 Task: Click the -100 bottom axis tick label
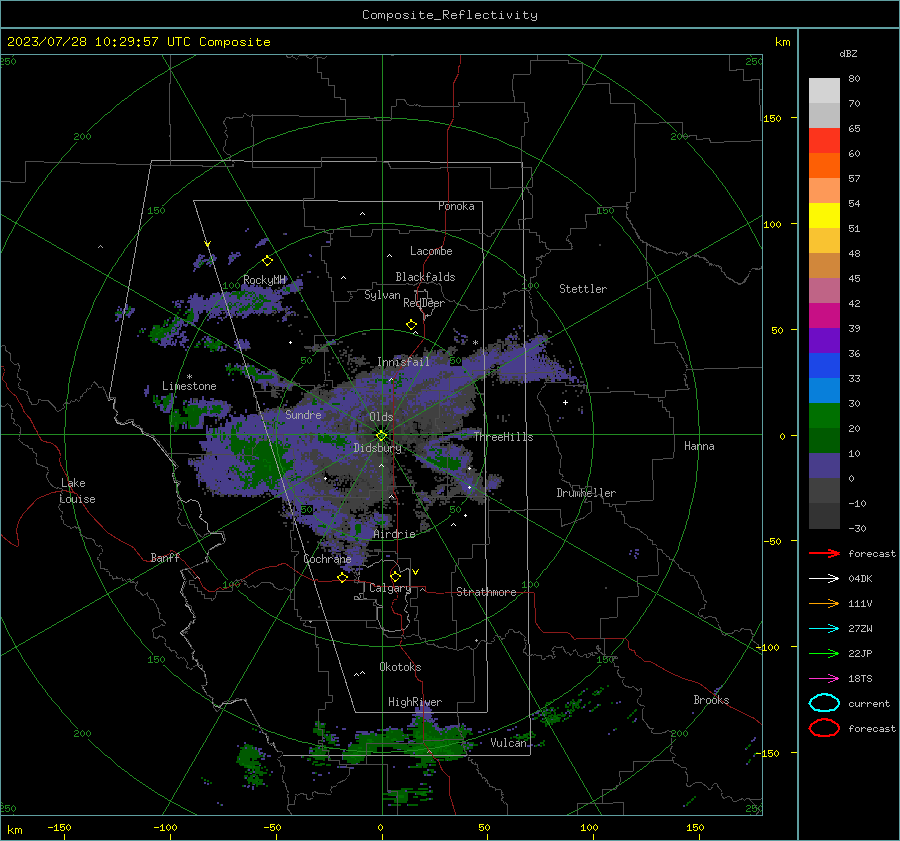pyautogui.click(x=165, y=827)
